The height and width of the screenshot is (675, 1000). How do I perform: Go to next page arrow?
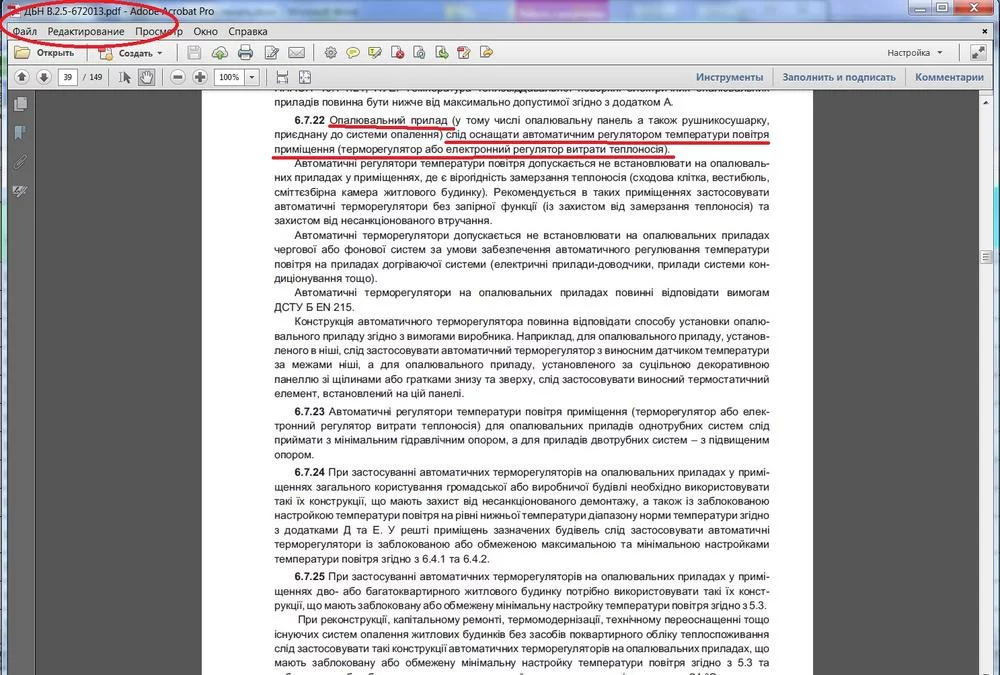tap(43, 77)
